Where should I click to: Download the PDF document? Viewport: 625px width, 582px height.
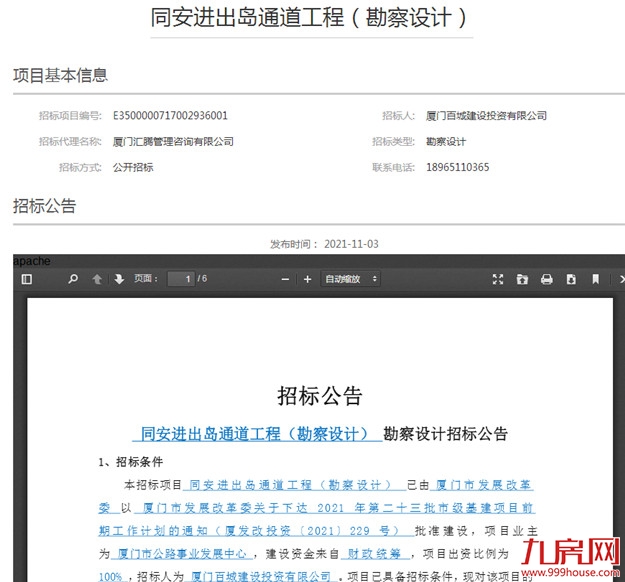coord(571,279)
